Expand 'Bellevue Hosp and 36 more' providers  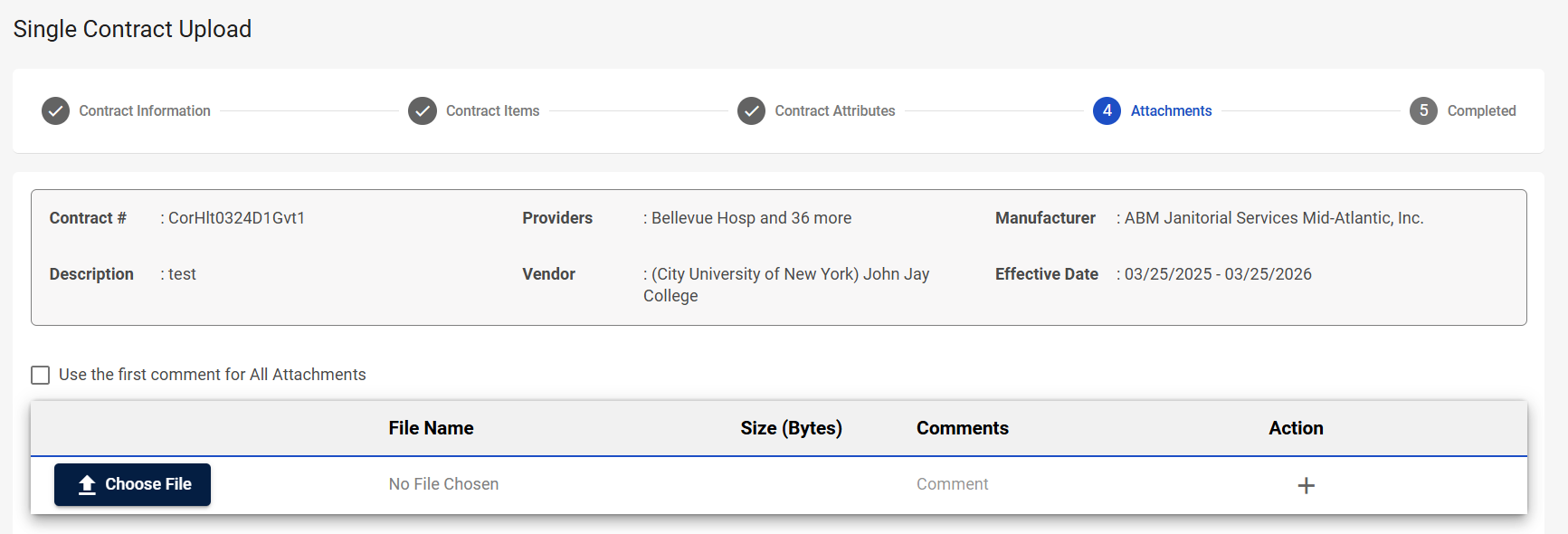tap(751, 218)
